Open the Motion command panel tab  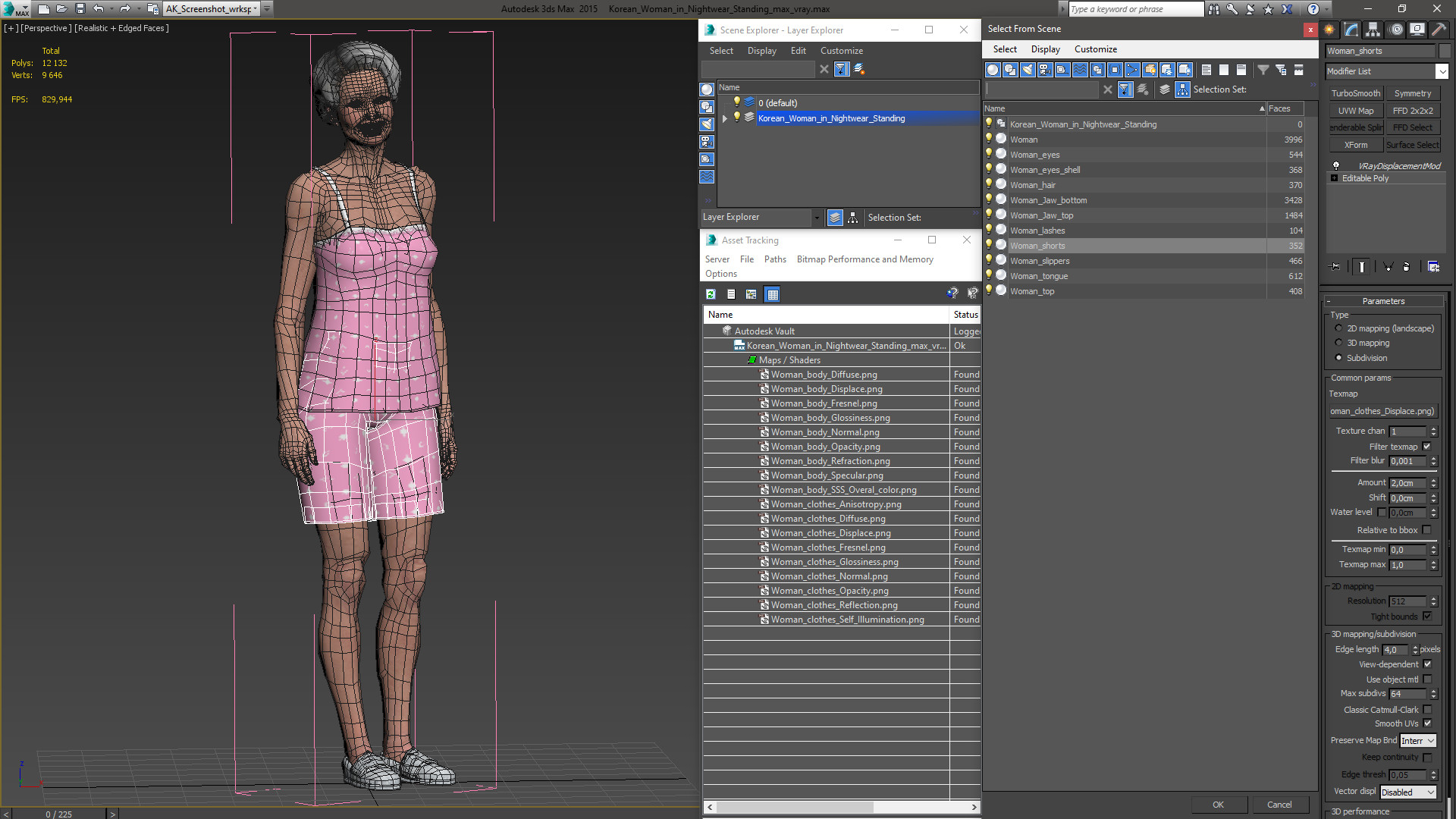pyautogui.click(x=1396, y=30)
